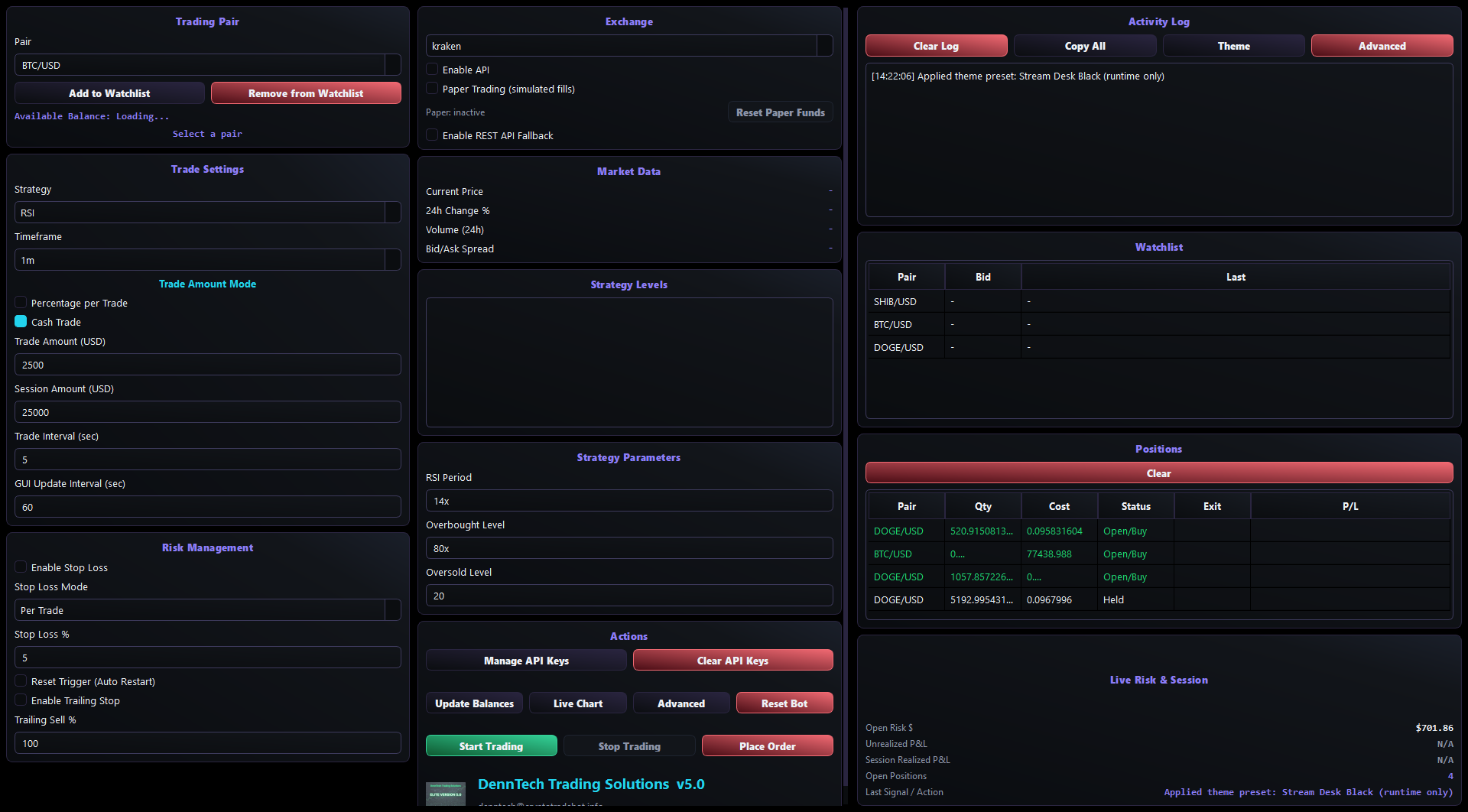Image resolution: width=1468 pixels, height=812 pixels.
Task: Click Positions Qty column header
Action: 983,506
